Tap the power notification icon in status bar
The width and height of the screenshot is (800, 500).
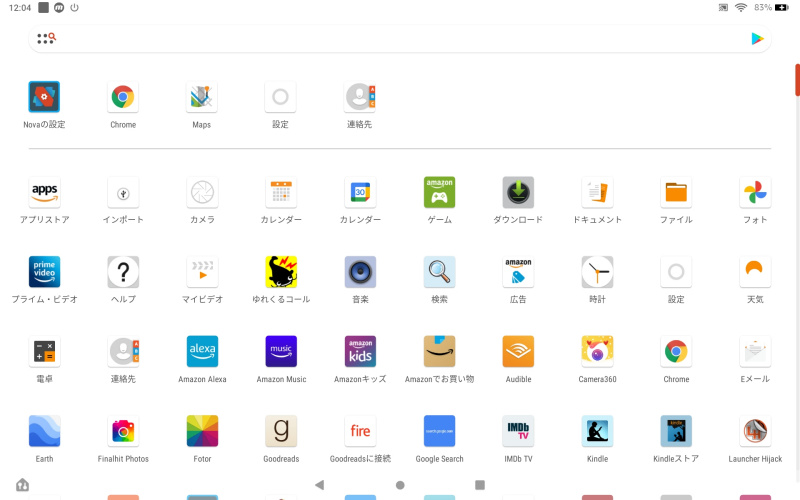[74, 8]
